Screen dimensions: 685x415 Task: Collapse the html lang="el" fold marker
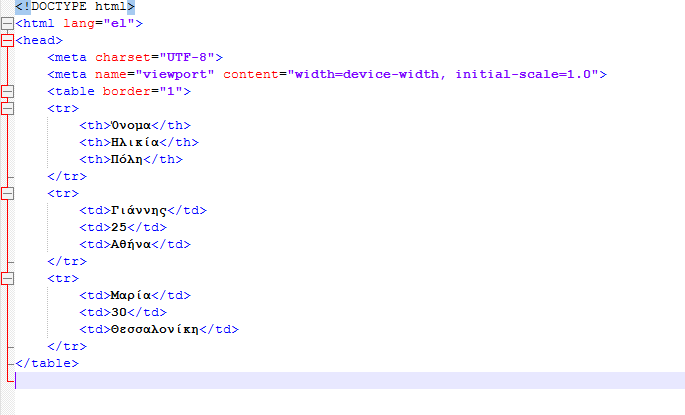pyautogui.click(x=7, y=23)
